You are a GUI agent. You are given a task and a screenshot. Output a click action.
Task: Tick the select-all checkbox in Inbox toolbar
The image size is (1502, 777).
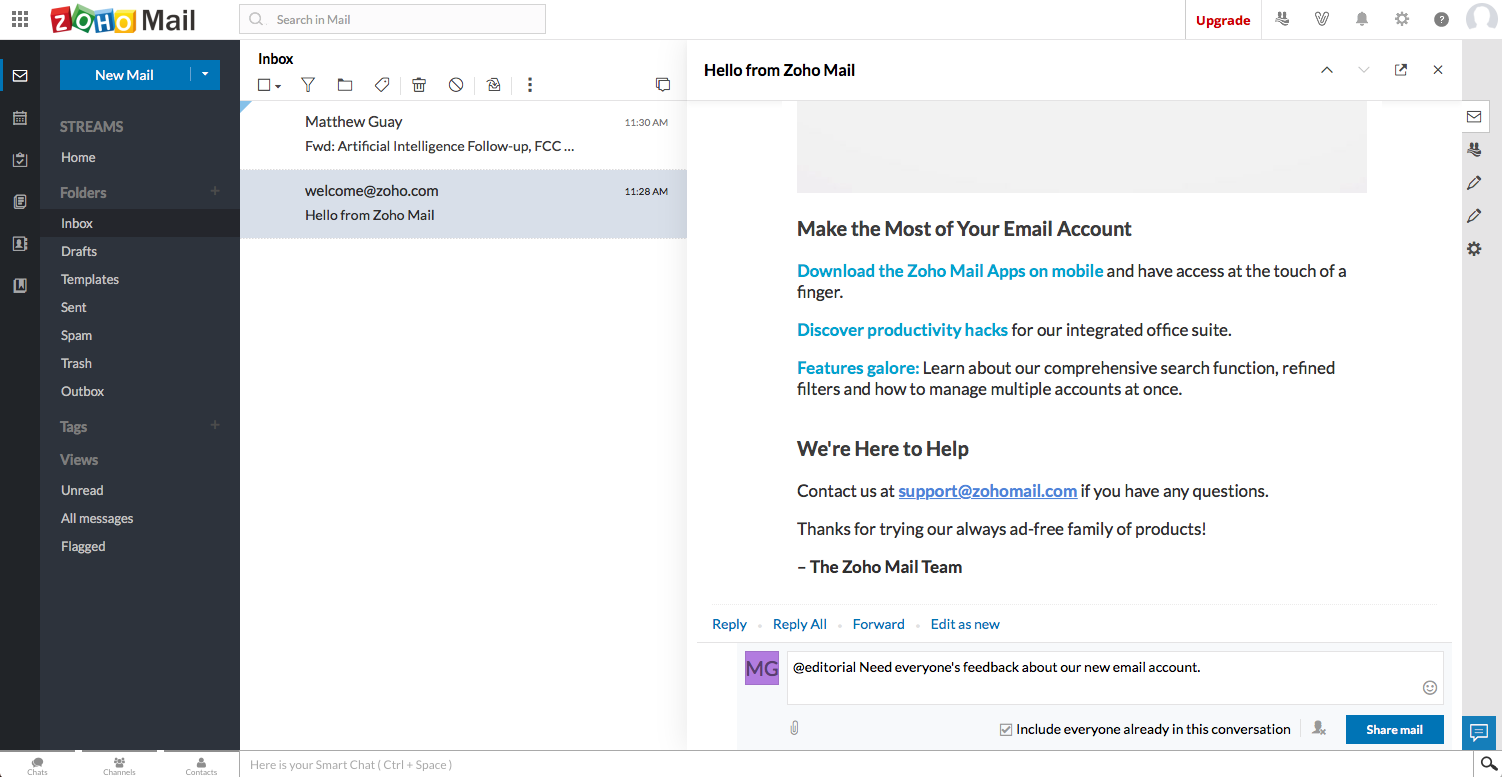pos(264,85)
